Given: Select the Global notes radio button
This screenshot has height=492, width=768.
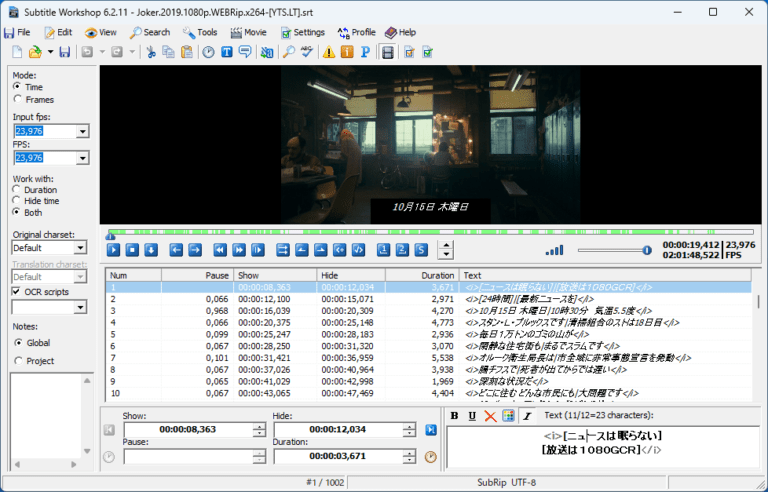Looking at the screenshot, I should tap(18, 343).
